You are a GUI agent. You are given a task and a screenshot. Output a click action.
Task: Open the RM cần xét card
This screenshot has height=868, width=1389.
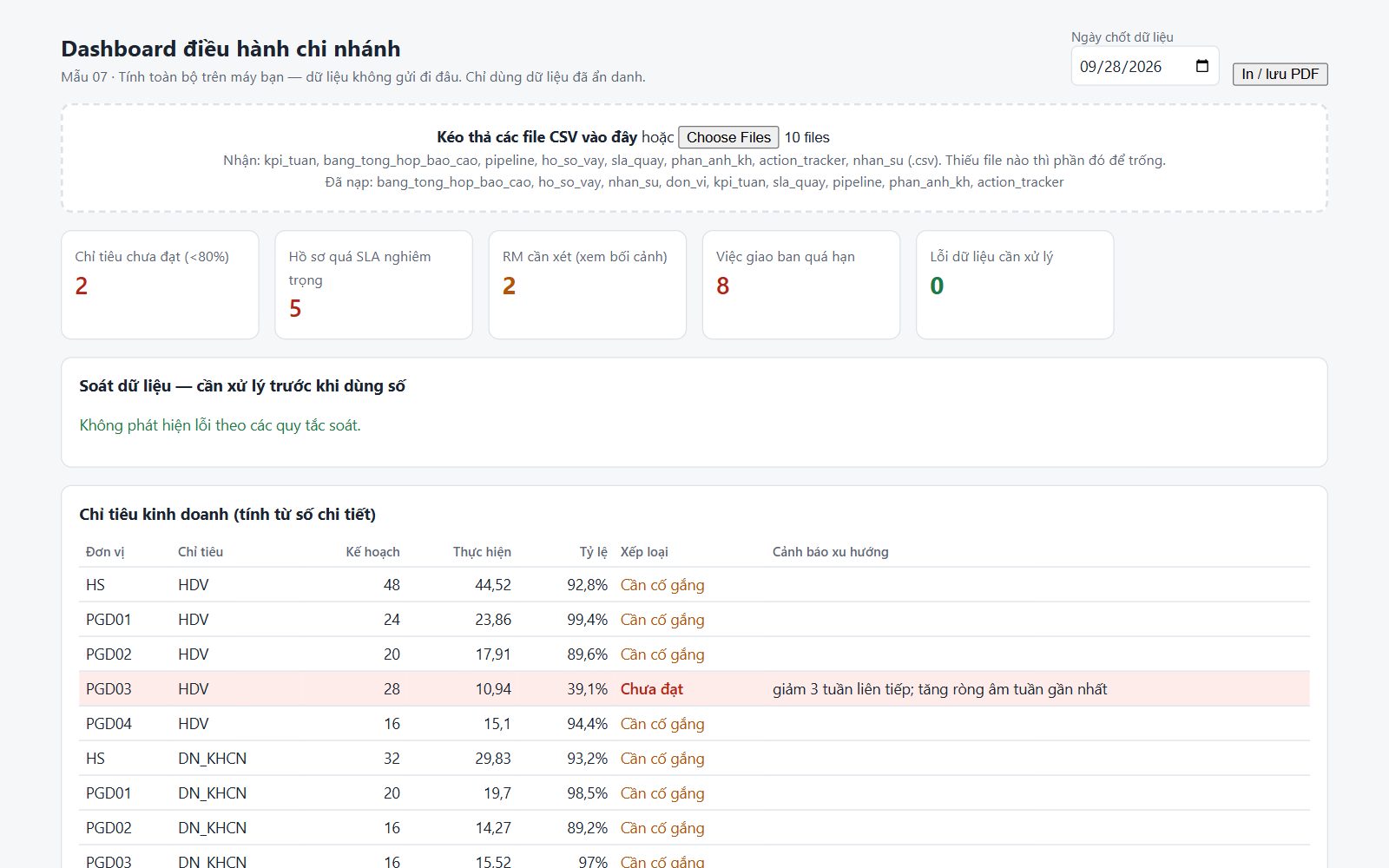pyautogui.click(x=587, y=285)
